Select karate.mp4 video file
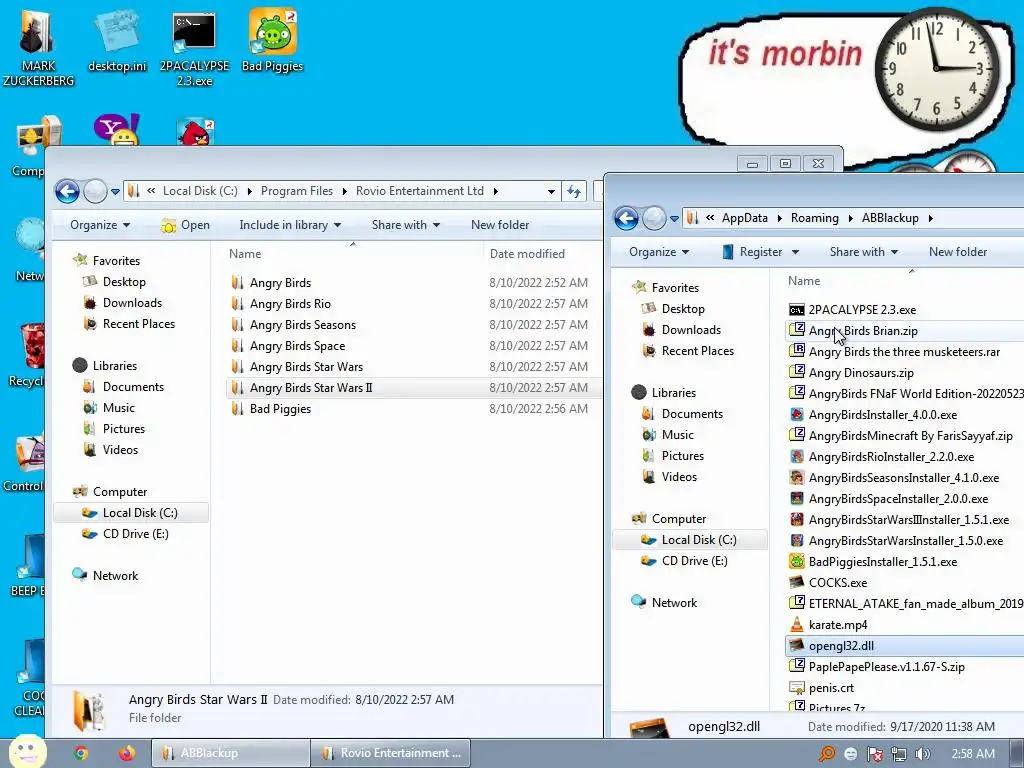The image size is (1024, 768). pyautogui.click(x=838, y=624)
